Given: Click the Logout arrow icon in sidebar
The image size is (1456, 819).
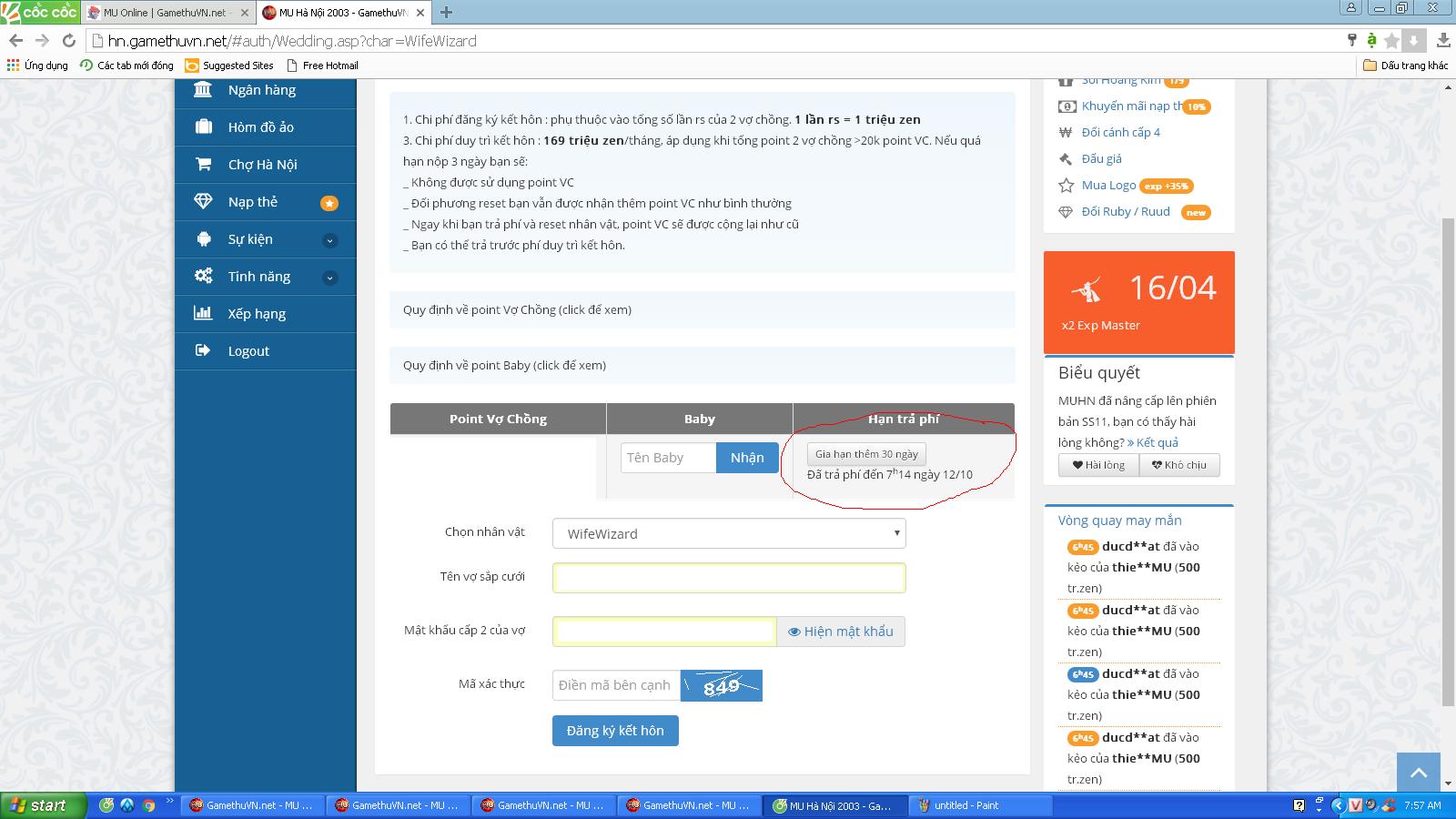Looking at the screenshot, I should coord(203,350).
